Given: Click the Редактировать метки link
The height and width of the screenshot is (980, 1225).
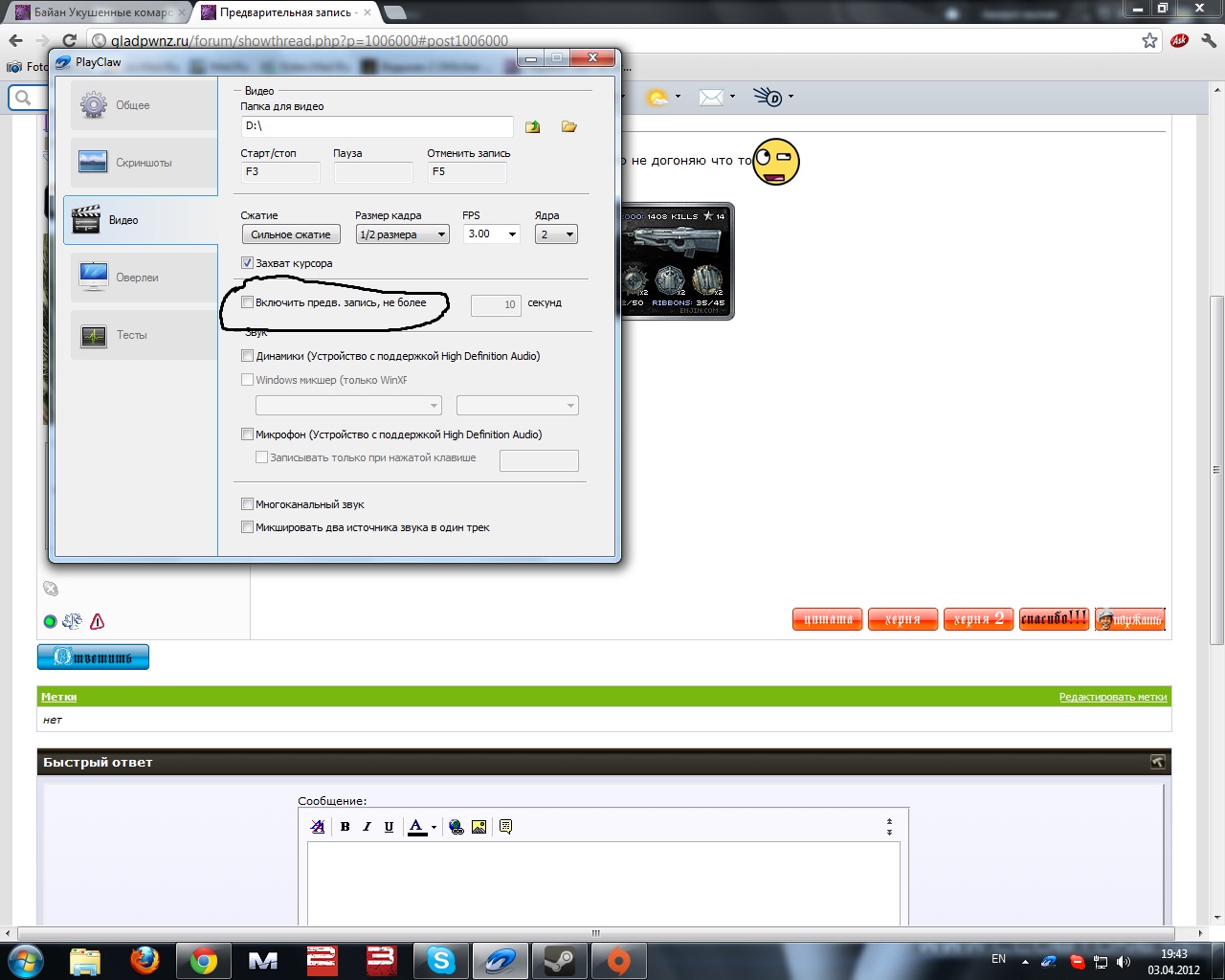Looking at the screenshot, I should 1112,697.
